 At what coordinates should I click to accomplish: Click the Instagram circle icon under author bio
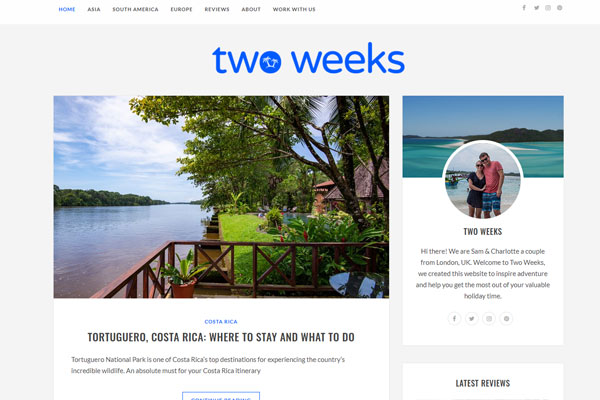click(x=489, y=318)
